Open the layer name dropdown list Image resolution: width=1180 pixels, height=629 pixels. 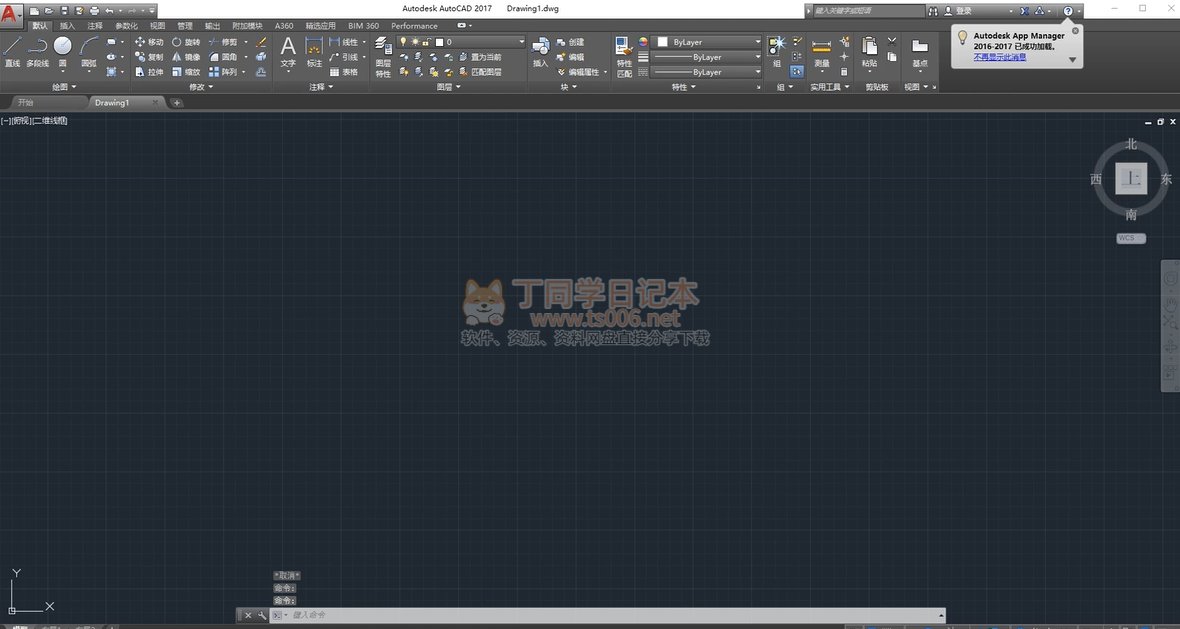(521, 42)
